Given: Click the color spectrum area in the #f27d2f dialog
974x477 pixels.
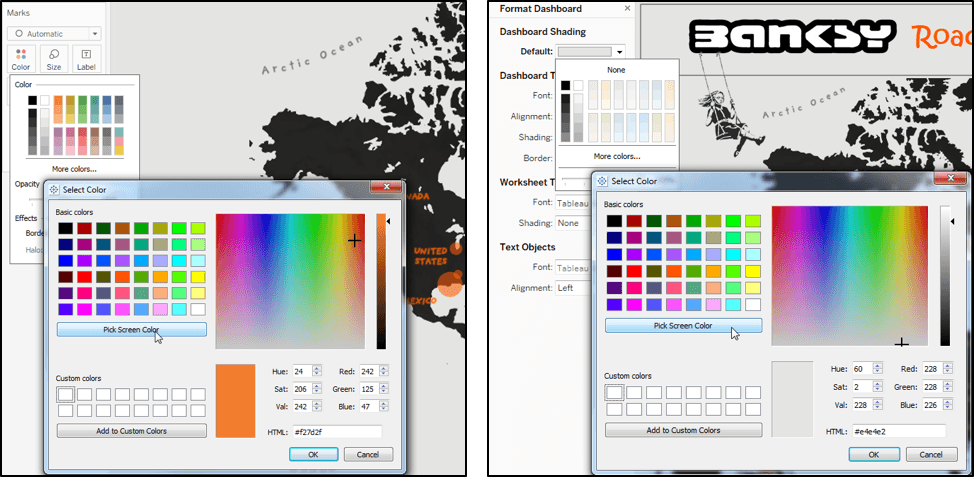Looking at the screenshot, I should 290,281.
